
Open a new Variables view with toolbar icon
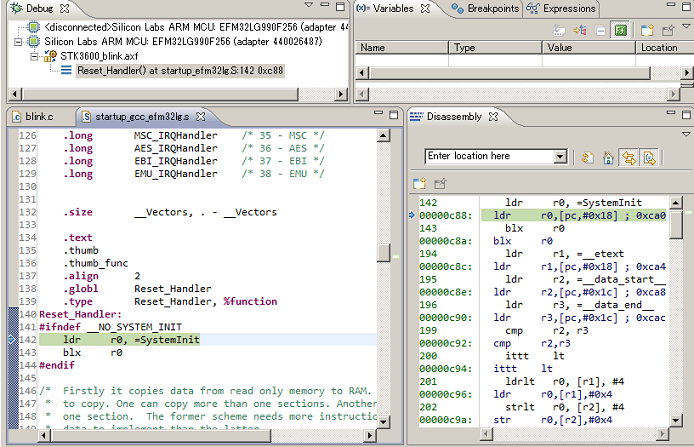click(x=647, y=30)
